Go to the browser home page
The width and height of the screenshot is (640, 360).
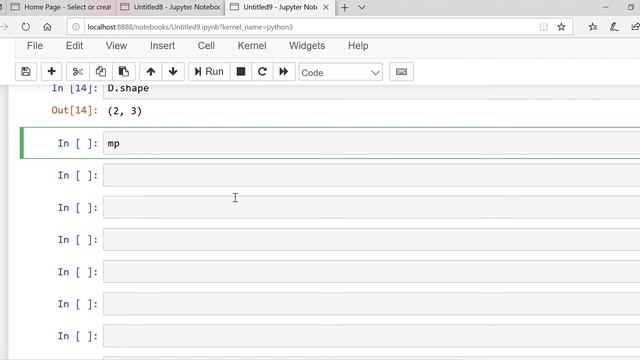(47, 27)
